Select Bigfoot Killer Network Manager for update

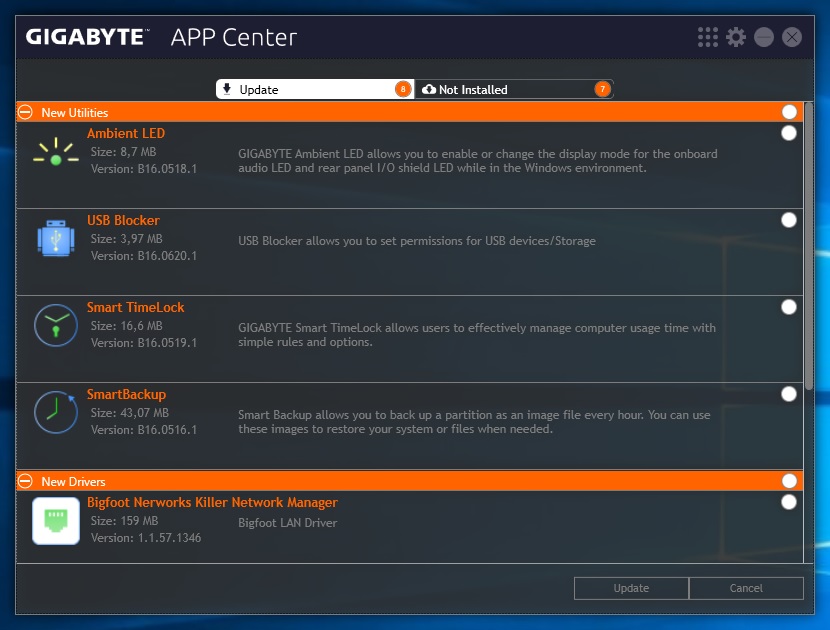pos(789,502)
